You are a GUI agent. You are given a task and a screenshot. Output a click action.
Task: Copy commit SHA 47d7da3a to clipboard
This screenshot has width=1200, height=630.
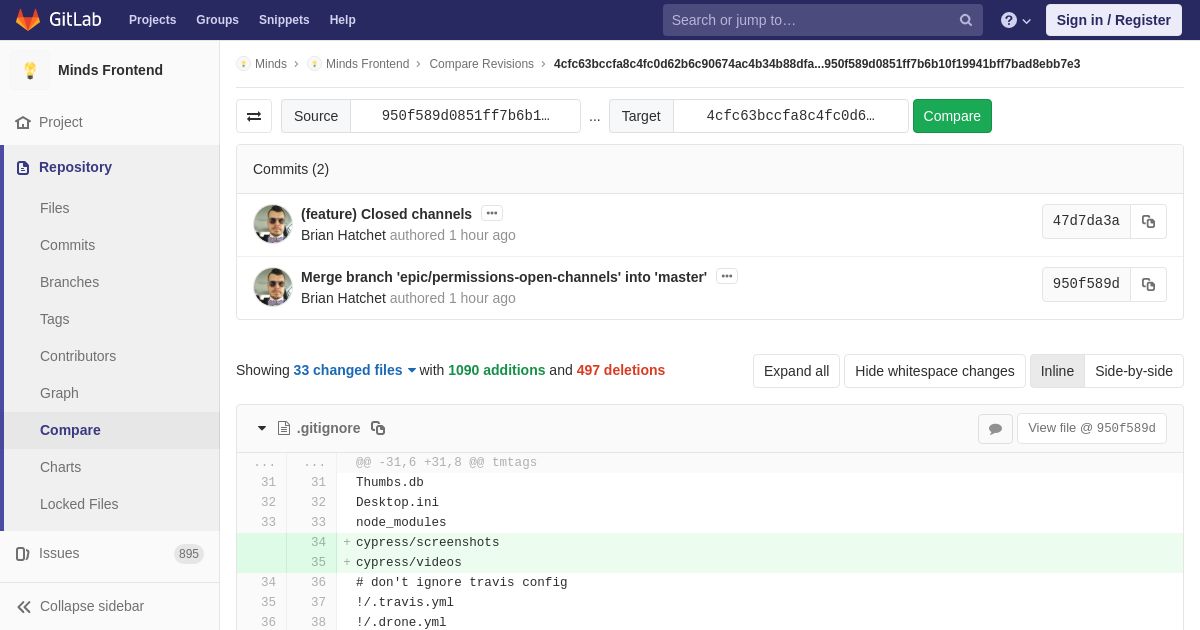[1148, 221]
